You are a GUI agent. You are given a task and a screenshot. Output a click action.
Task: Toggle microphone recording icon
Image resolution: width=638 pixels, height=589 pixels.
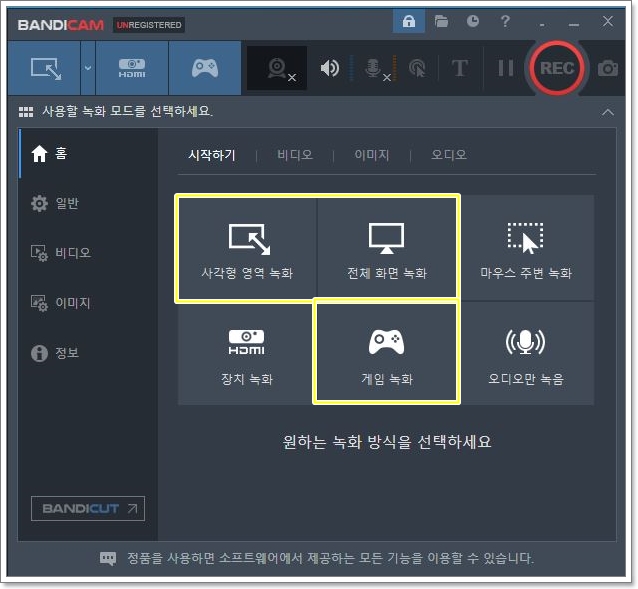(374, 68)
